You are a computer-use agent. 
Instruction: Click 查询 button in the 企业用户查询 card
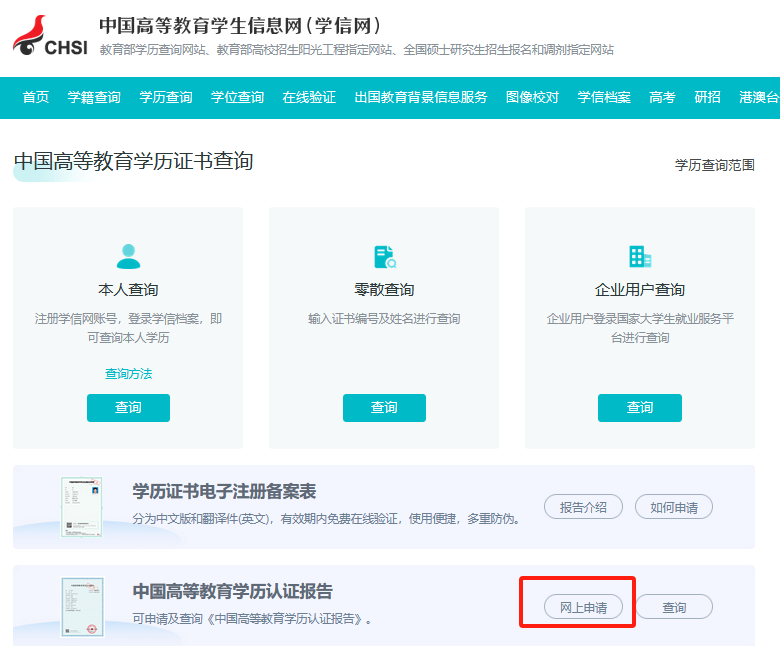640,408
